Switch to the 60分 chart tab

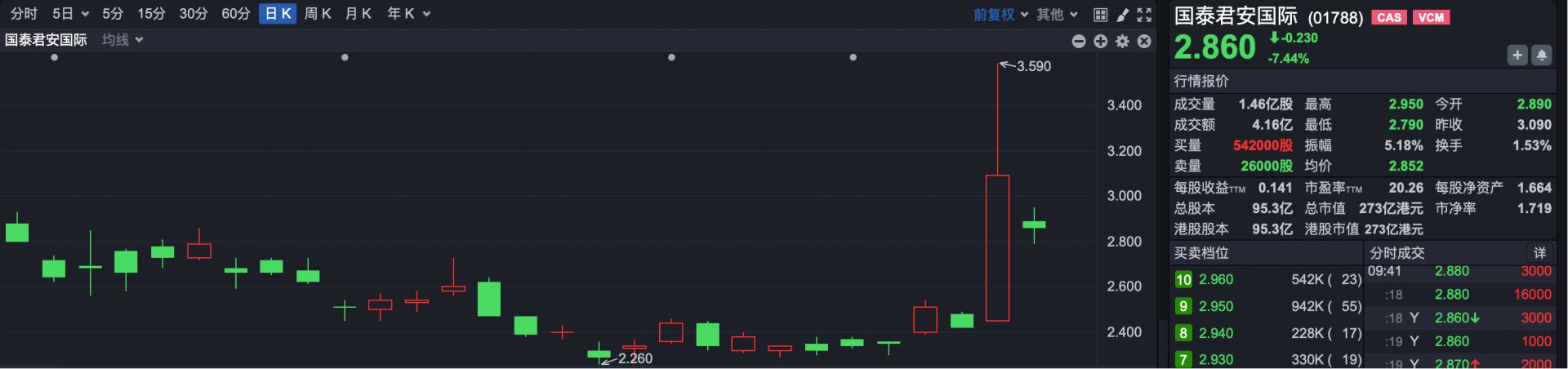point(236,14)
